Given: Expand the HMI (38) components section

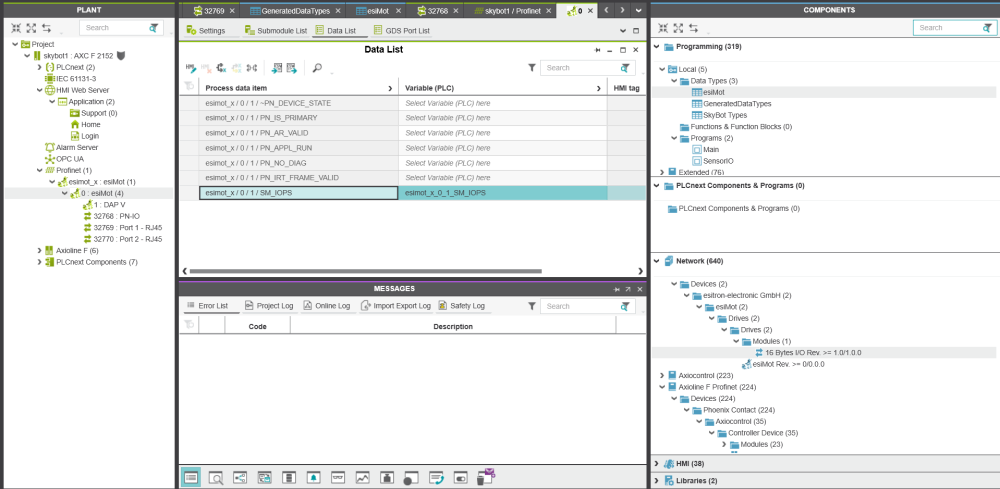Looking at the screenshot, I should (x=657, y=464).
